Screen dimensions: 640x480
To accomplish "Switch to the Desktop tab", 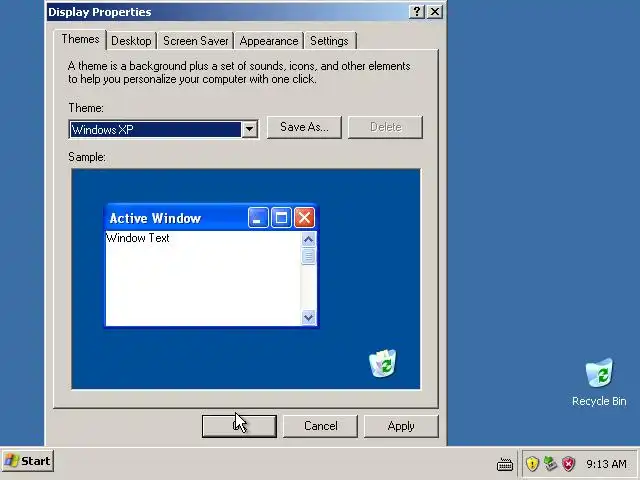I will [x=131, y=41].
